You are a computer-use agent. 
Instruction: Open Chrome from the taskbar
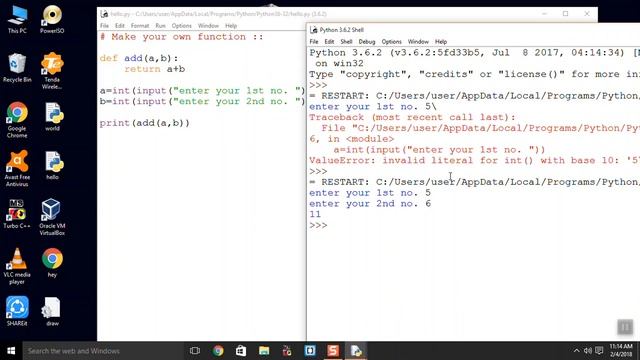point(218,351)
